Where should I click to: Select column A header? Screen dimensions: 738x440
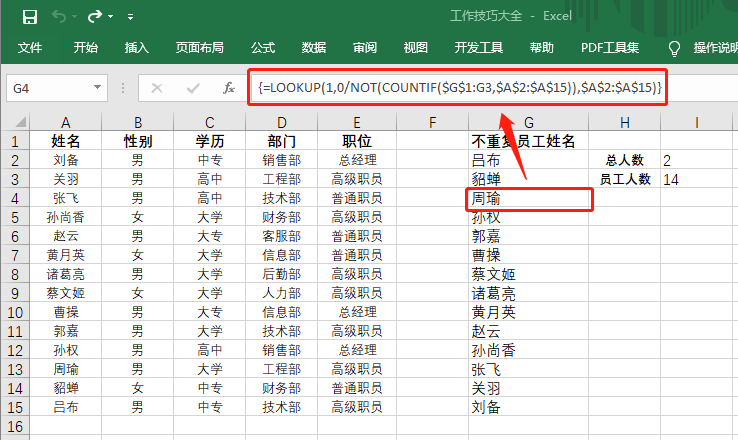coord(65,122)
